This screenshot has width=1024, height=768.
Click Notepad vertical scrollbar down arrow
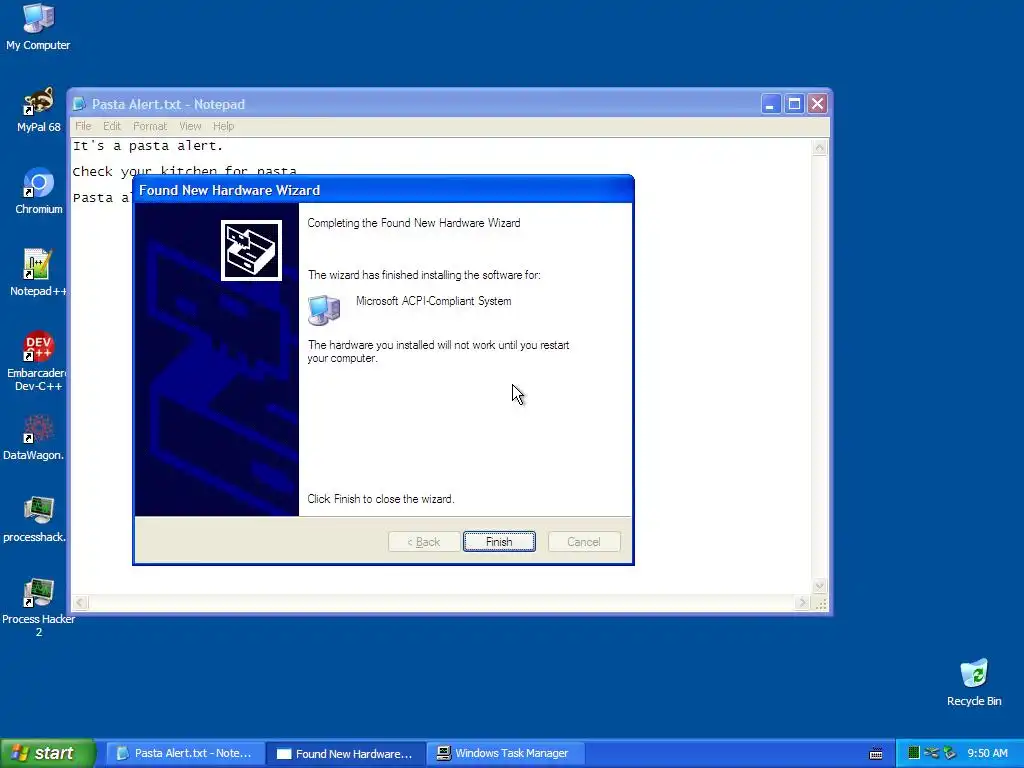tap(820, 586)
